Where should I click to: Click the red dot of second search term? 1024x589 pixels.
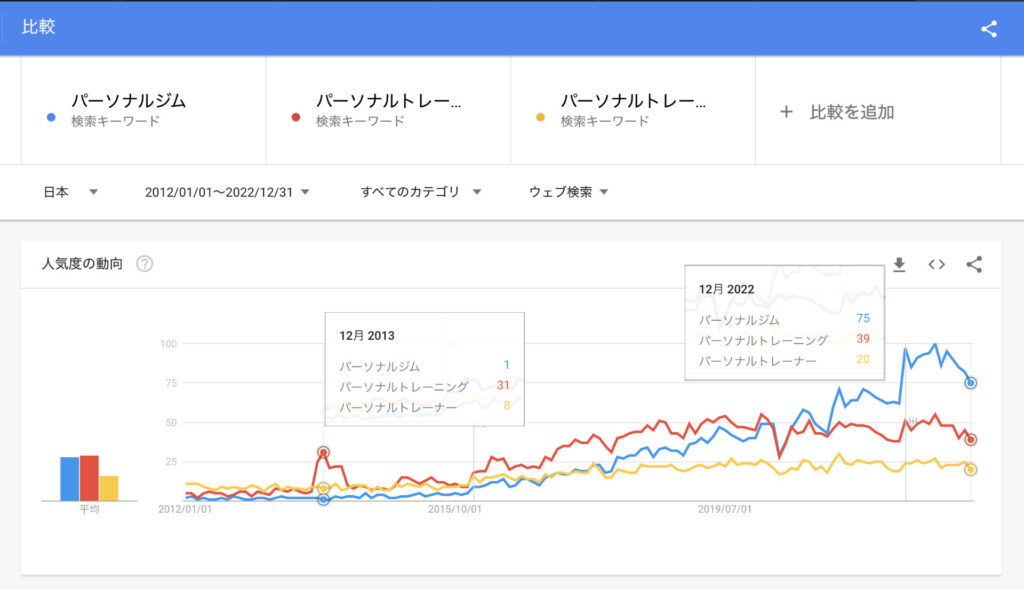(x=295, y=118)
